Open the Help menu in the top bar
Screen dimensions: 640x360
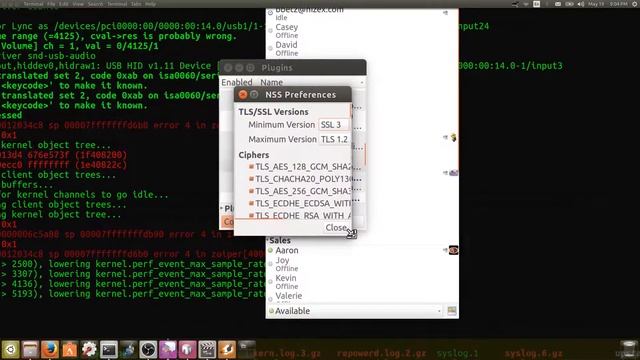pyautogui.click(x=151, y=4)
